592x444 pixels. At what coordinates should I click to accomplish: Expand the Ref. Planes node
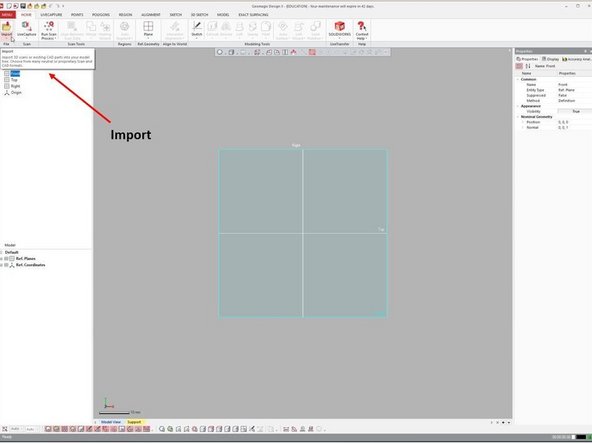(x=2, y=259)
